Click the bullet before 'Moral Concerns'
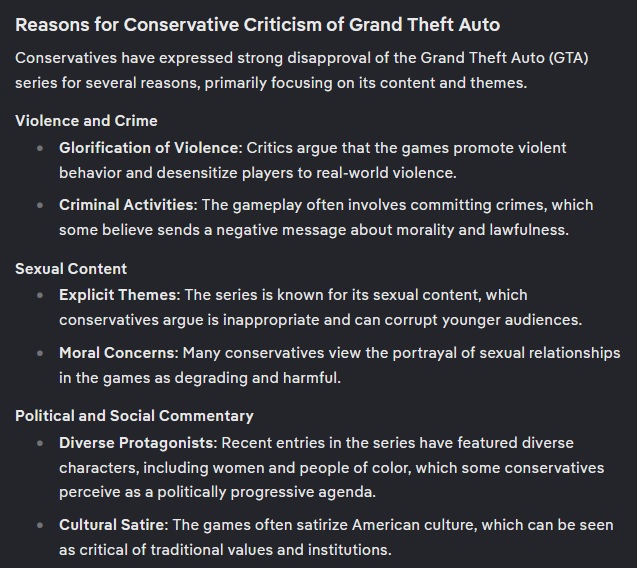637x568 pixels. point(40,353)
